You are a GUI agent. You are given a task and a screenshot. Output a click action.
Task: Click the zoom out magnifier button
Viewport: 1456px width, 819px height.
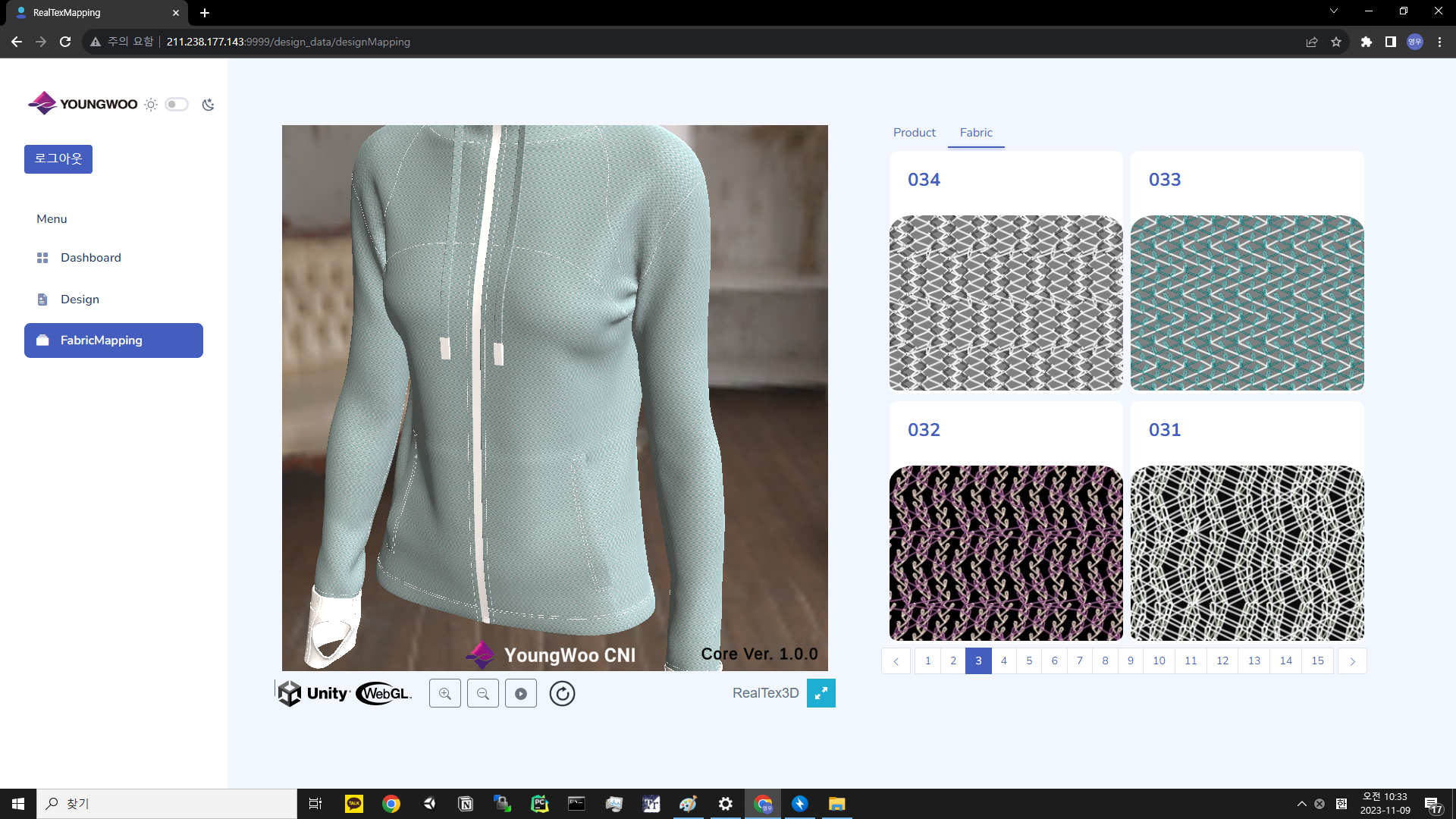point(483,694)
